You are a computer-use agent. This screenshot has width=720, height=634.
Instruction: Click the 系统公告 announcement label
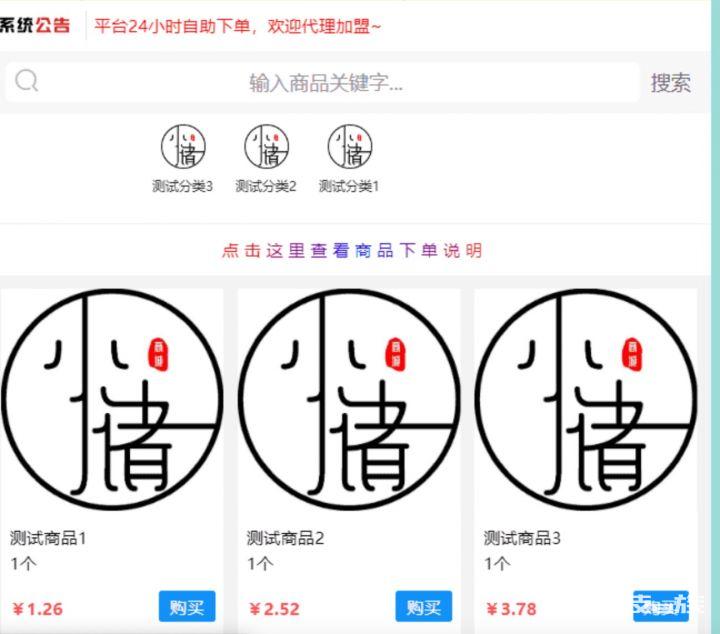[35, 25]
